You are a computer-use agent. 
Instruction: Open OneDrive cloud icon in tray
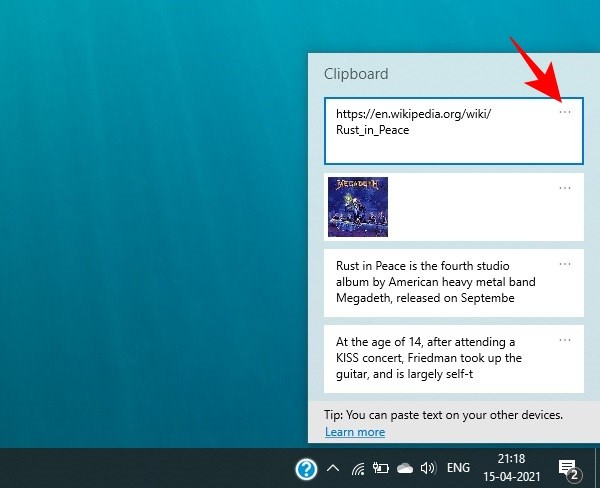coord(405,468)
